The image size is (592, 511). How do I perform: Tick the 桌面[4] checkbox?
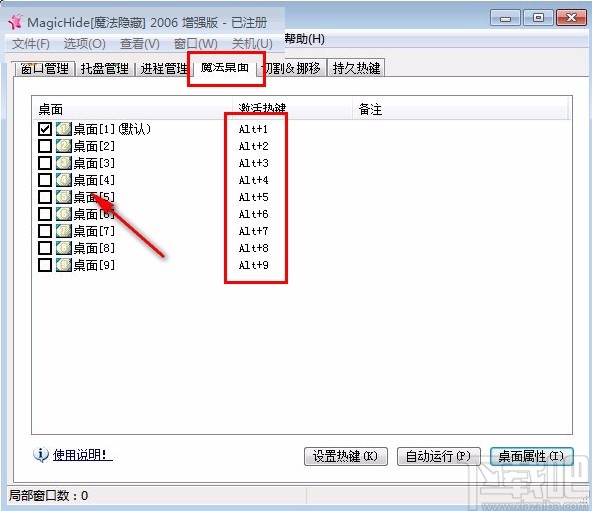tap(45, 180)
